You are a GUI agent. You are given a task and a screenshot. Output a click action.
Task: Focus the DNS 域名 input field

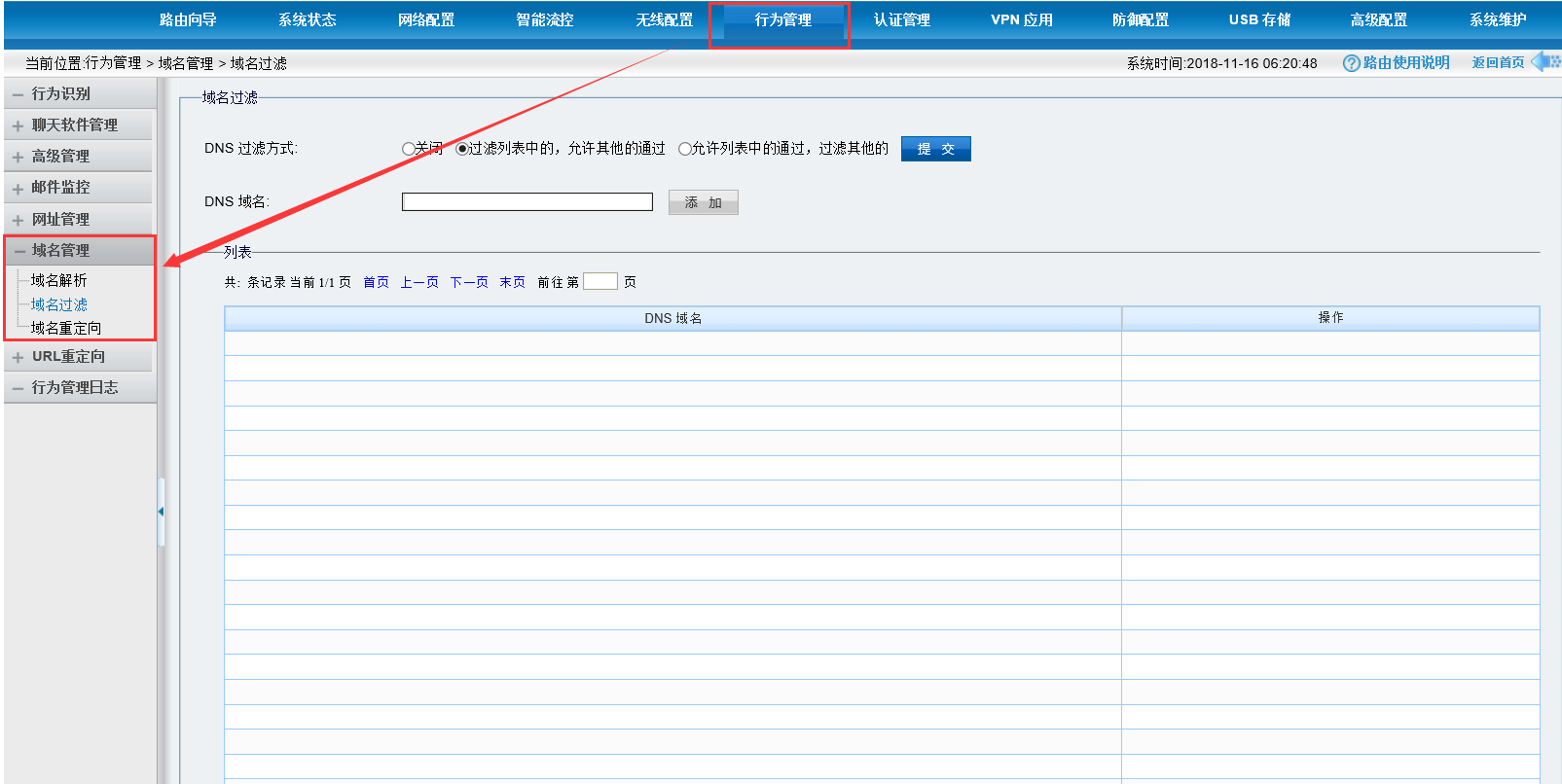click(527, 201)
